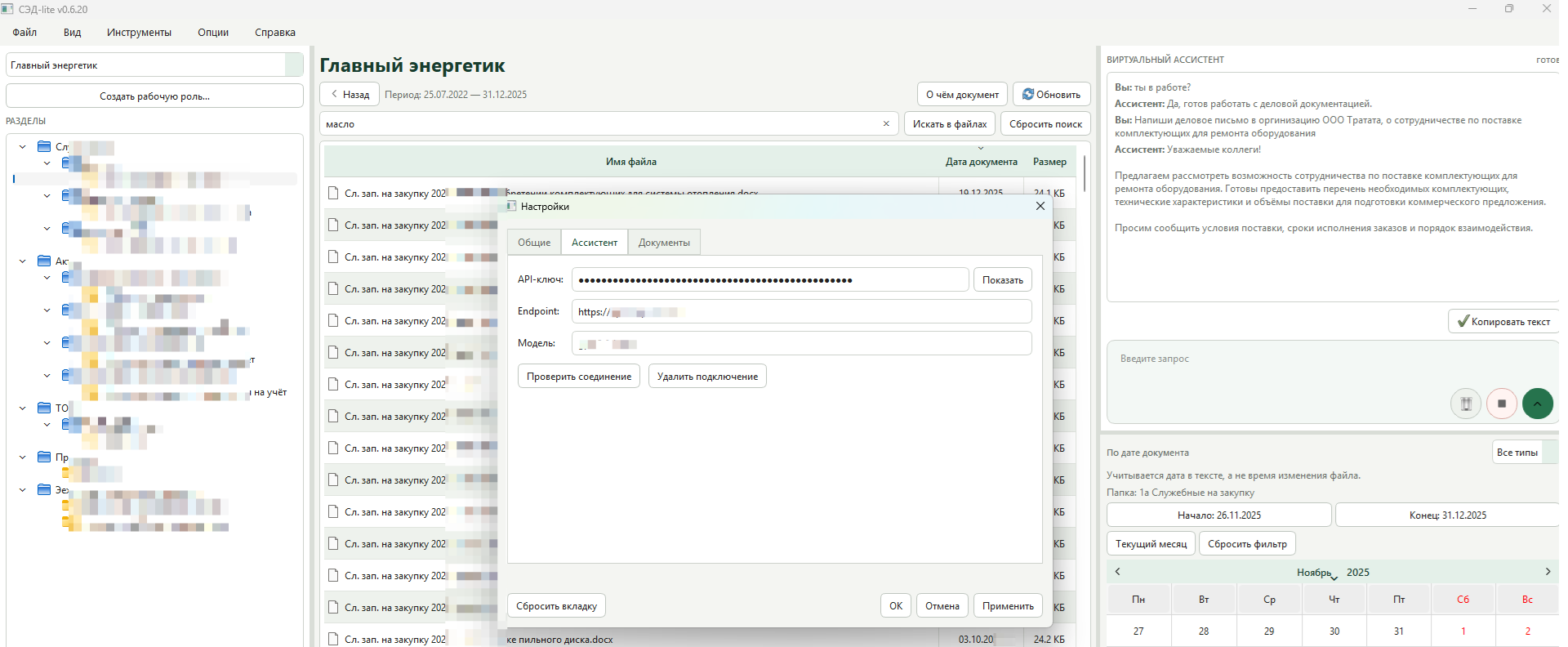Viewport: 1568px width, 647px height.
Task: Click the Начало: 26.11.2025 date button
Action: [1219, 515]
